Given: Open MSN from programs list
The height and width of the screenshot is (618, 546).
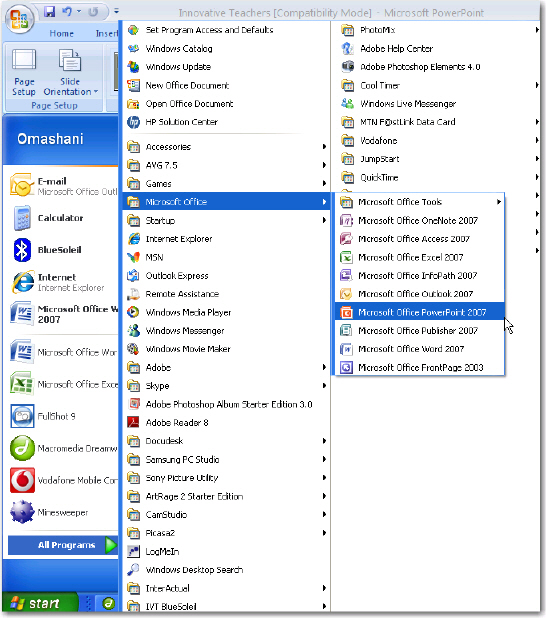Looking at the screenshot, I should click(226, 257).
